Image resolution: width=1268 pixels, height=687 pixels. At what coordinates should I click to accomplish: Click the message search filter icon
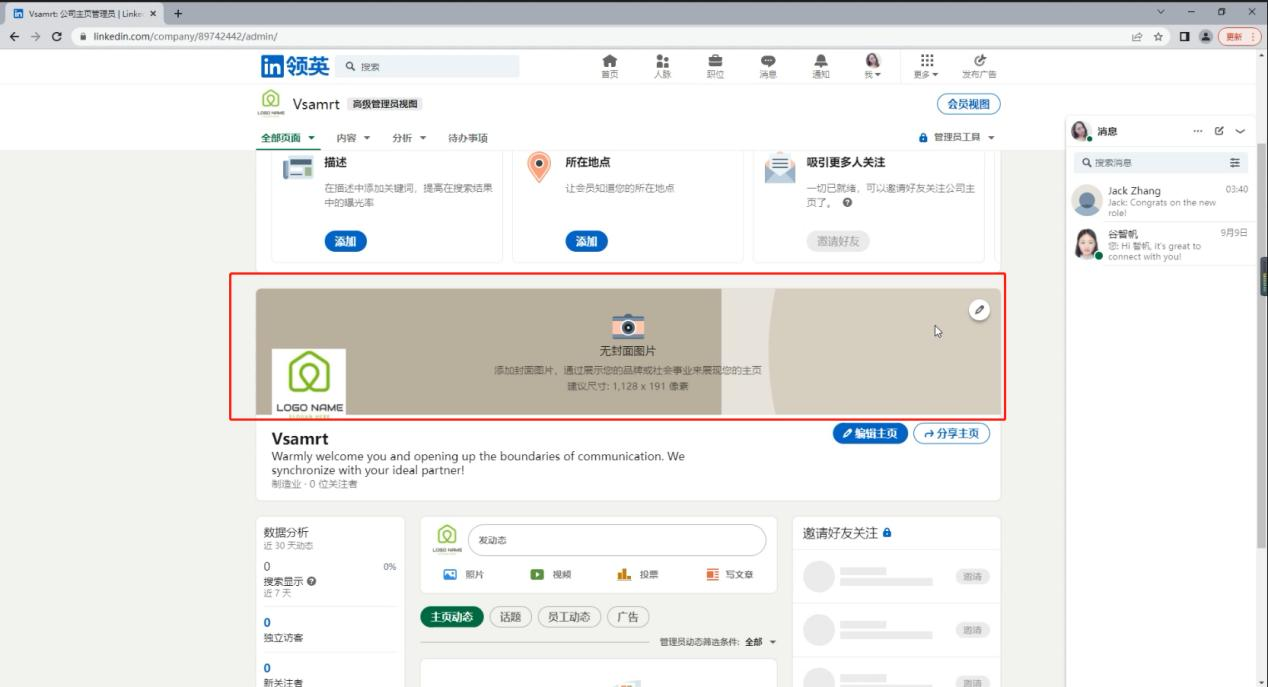[1235, 163]
